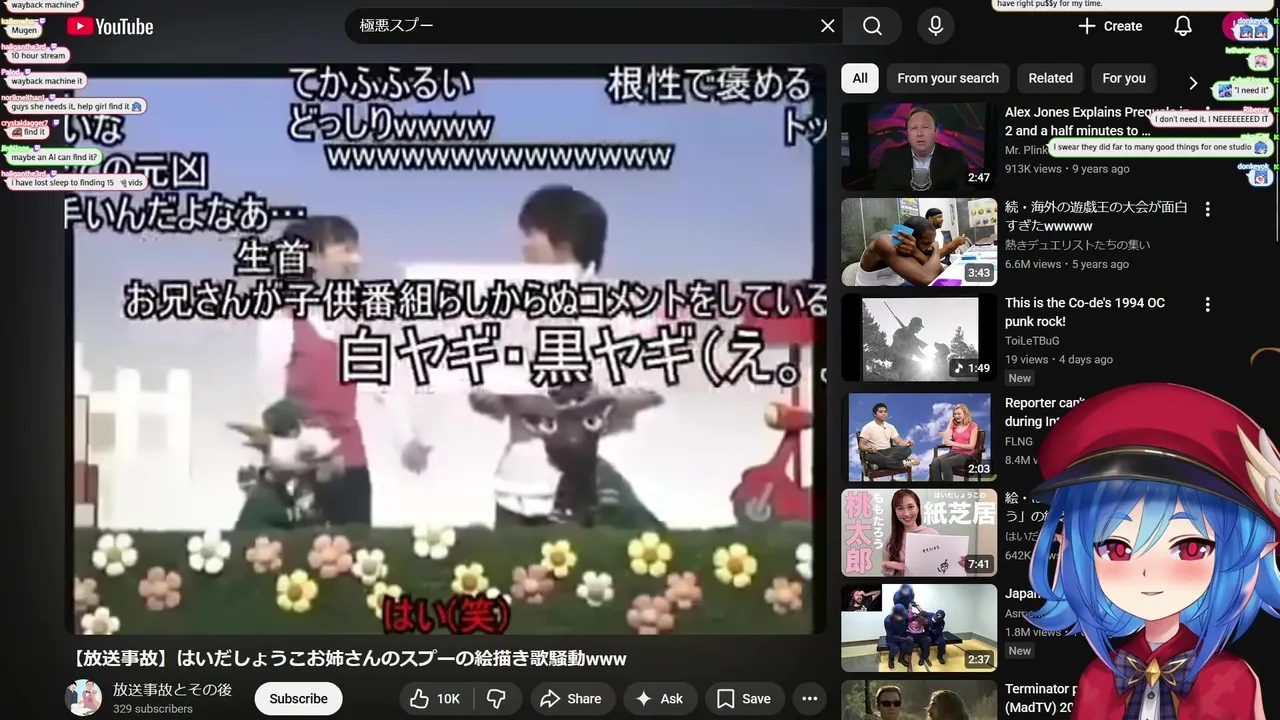Open Alex Jones Explains Prequels thumbnail
Image resolution: width=1280 pixels, height=720 pixels.
(919, 147)
